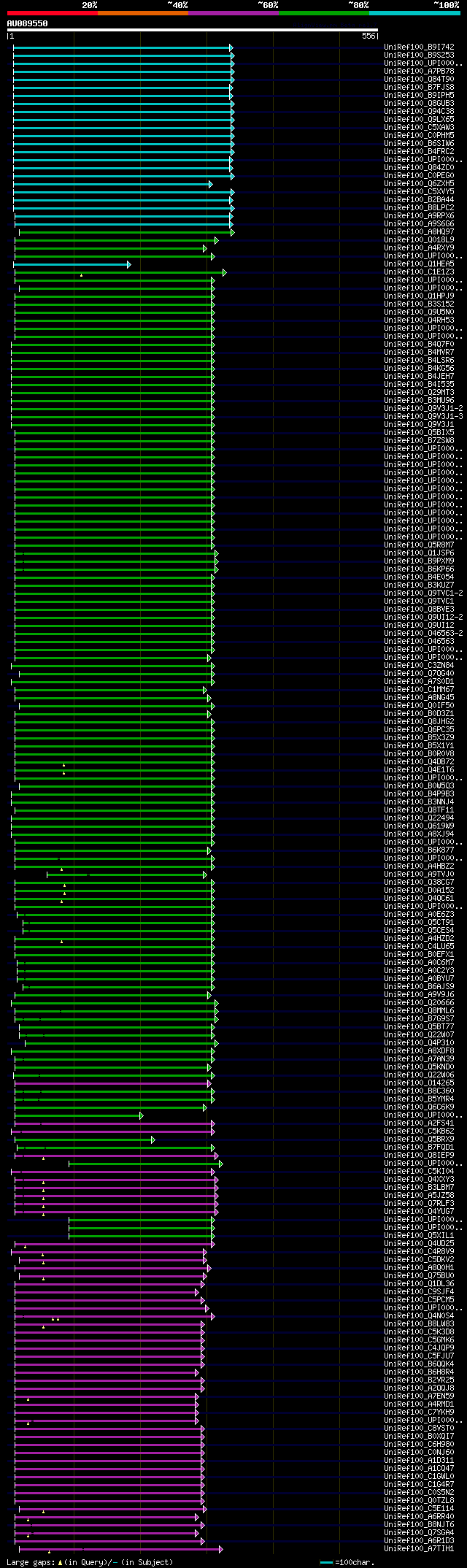Select the UniRef100_Q5BIX5 label
The height and width of the screenshot is (1568, 467).
click(419, 432)
